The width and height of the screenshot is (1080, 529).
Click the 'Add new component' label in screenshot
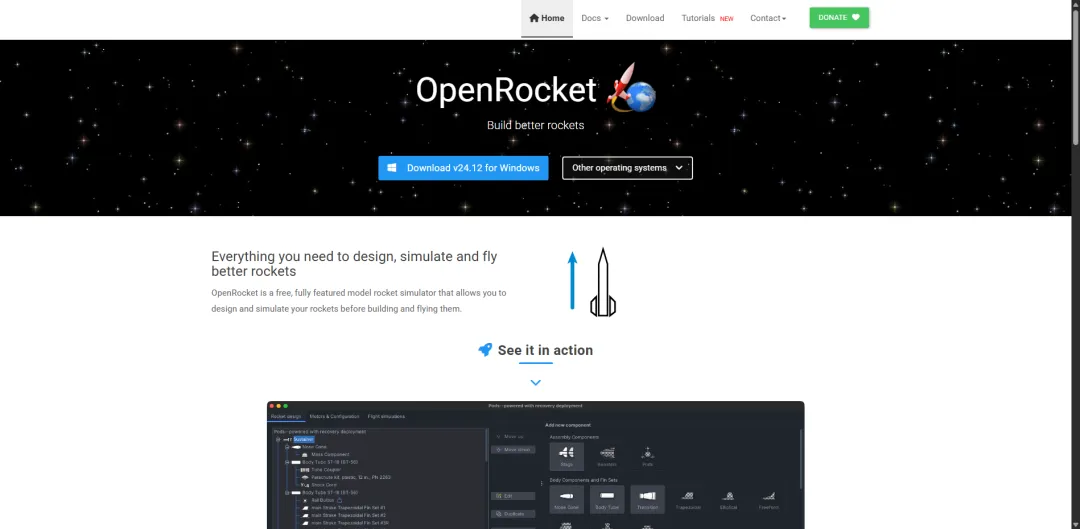click(568, 425)
